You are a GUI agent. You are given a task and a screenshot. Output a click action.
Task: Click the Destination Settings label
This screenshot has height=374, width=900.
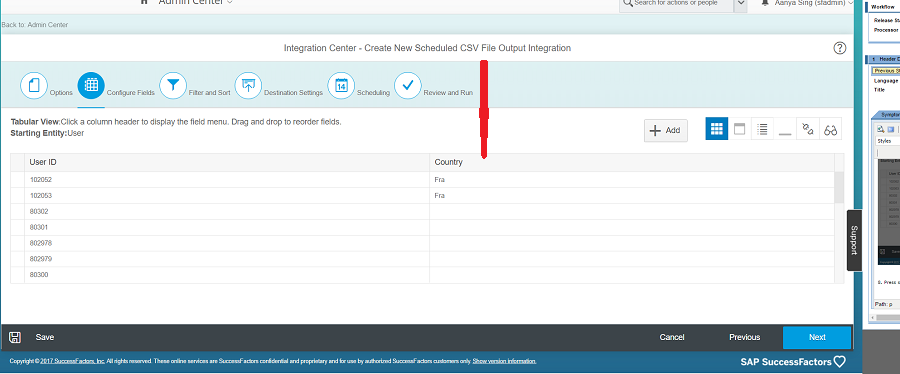coord(293,92)
